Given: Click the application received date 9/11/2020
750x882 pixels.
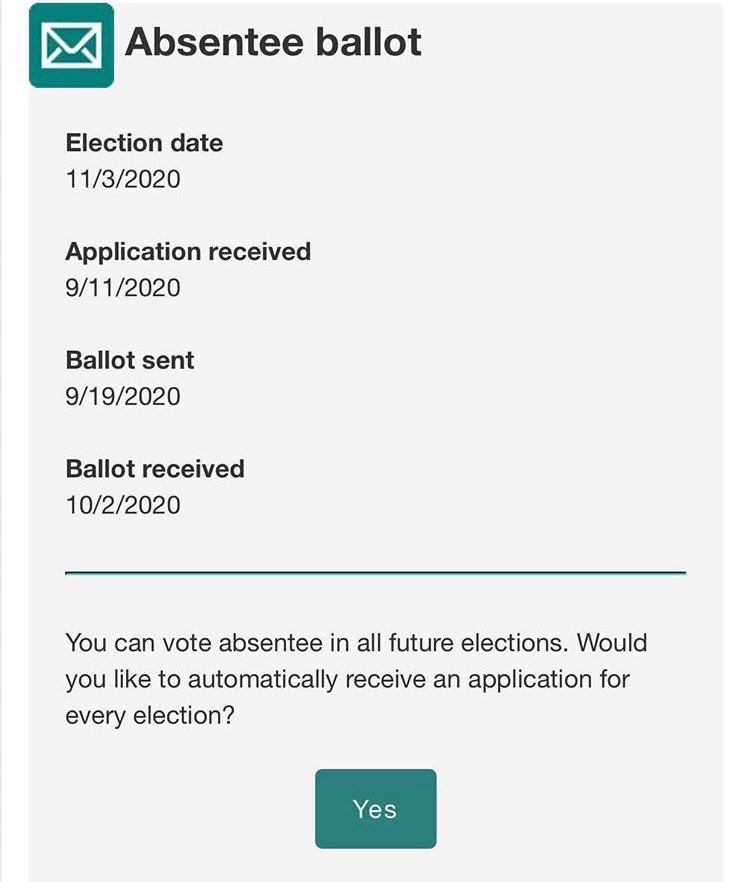Looking at the screenshot, I should pyautogui.click(x=123, y=288).
